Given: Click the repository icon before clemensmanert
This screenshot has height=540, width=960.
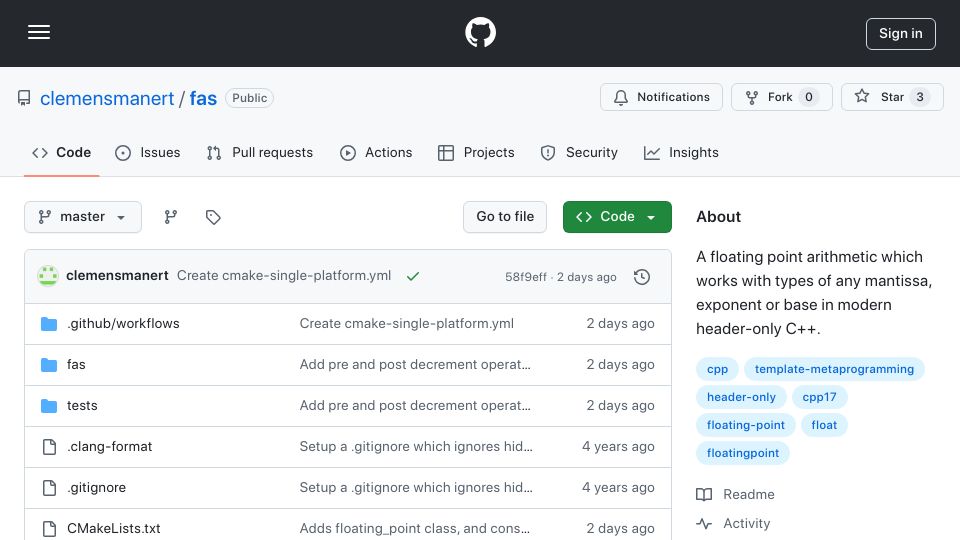Looking at the screenshot, I should [24, 98].
